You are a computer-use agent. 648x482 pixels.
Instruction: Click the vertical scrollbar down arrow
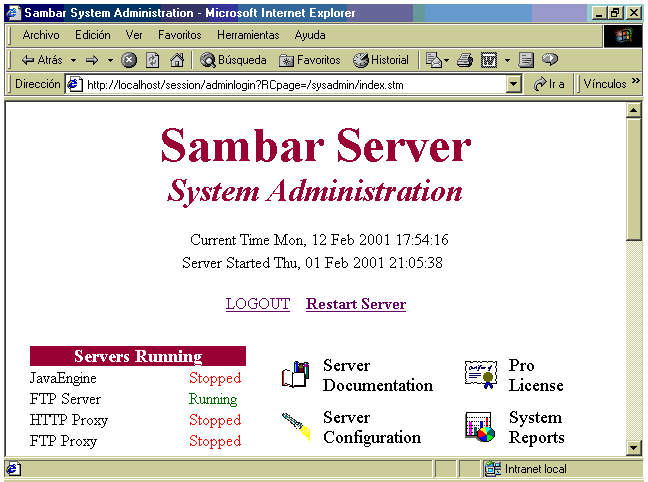click(634, 447)
